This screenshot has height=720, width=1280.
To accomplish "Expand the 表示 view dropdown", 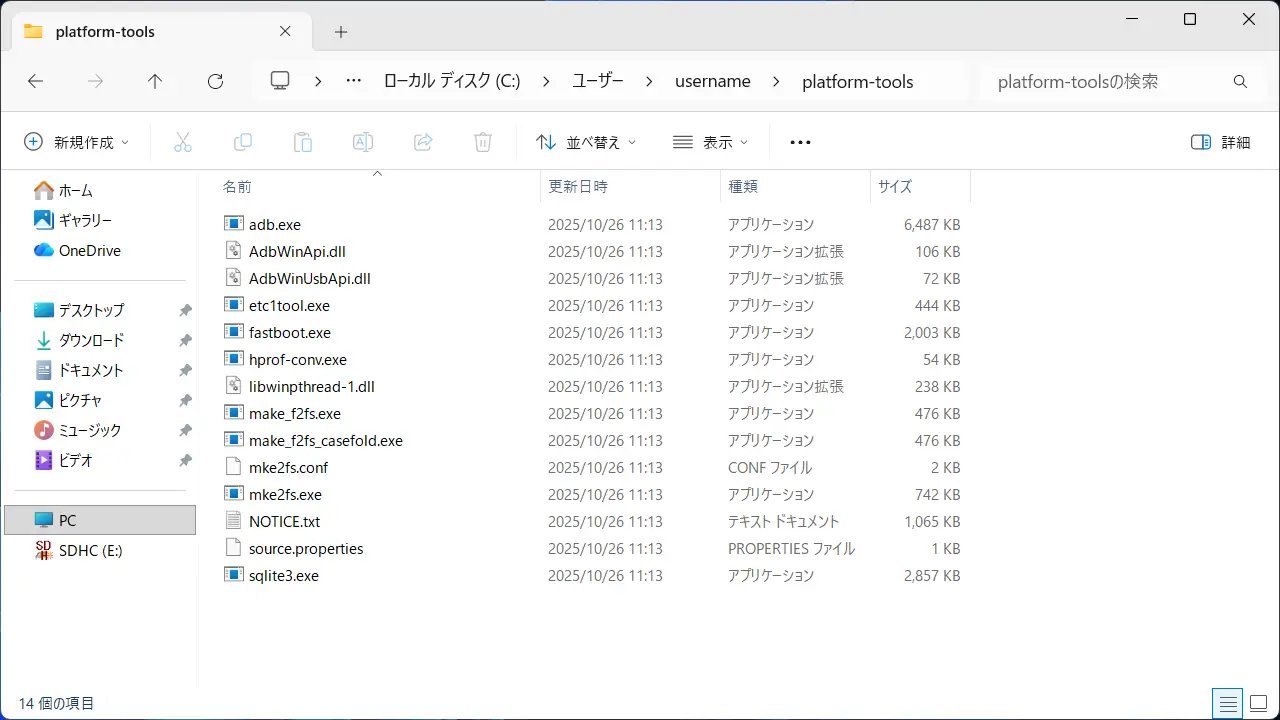I will tap(710, 142).
